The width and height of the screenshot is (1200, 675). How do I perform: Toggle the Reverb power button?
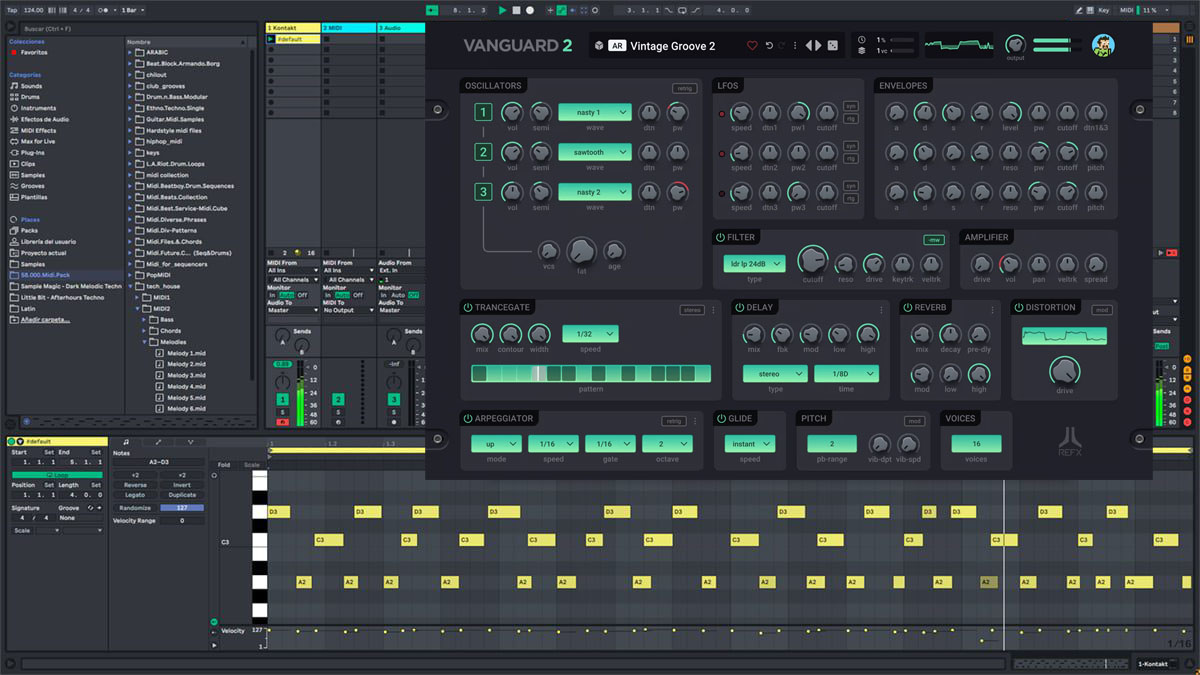[x=907, y=307]
